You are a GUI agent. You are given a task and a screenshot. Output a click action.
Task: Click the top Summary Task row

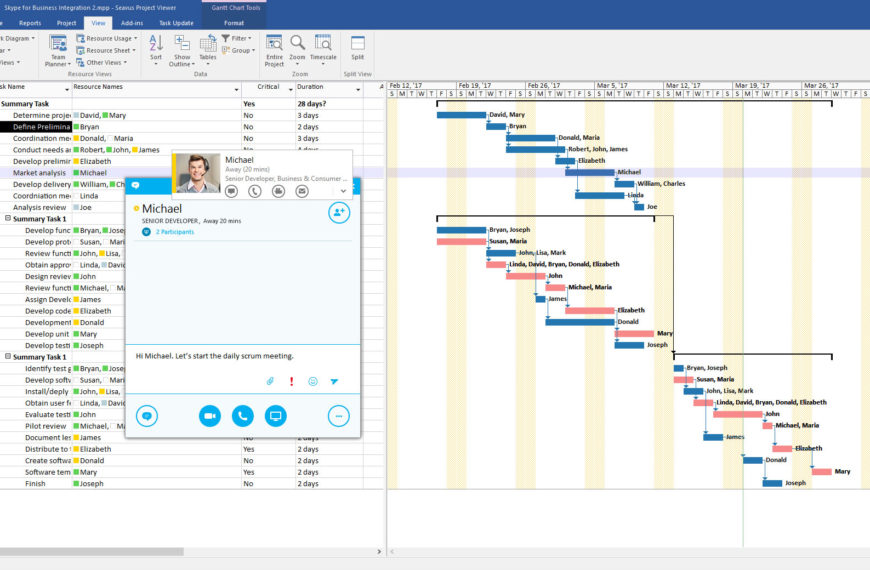(192, 104)
